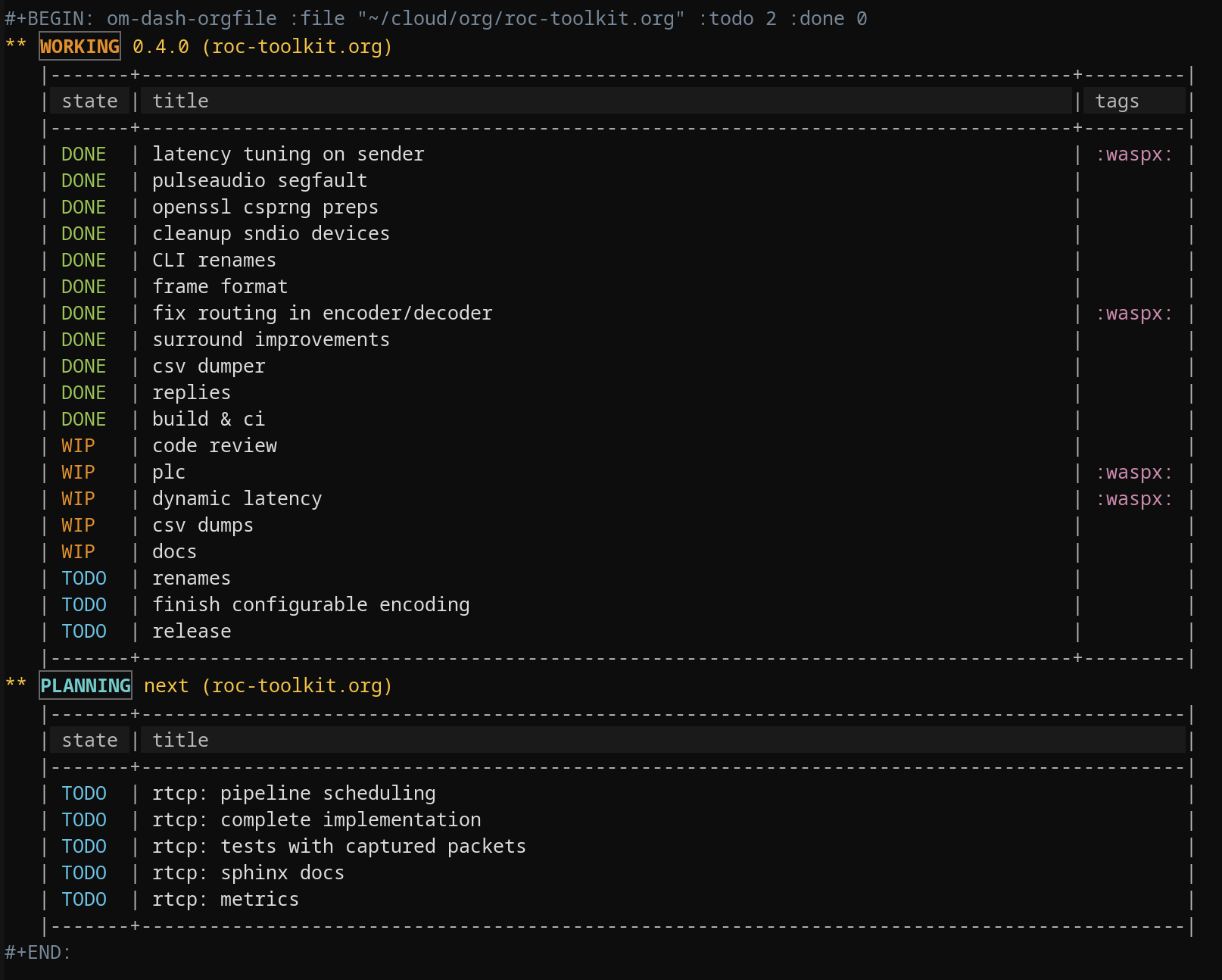Viewport: 1222px width, 980px height.
Task: Select the "release" title
Action: [192, 632]
